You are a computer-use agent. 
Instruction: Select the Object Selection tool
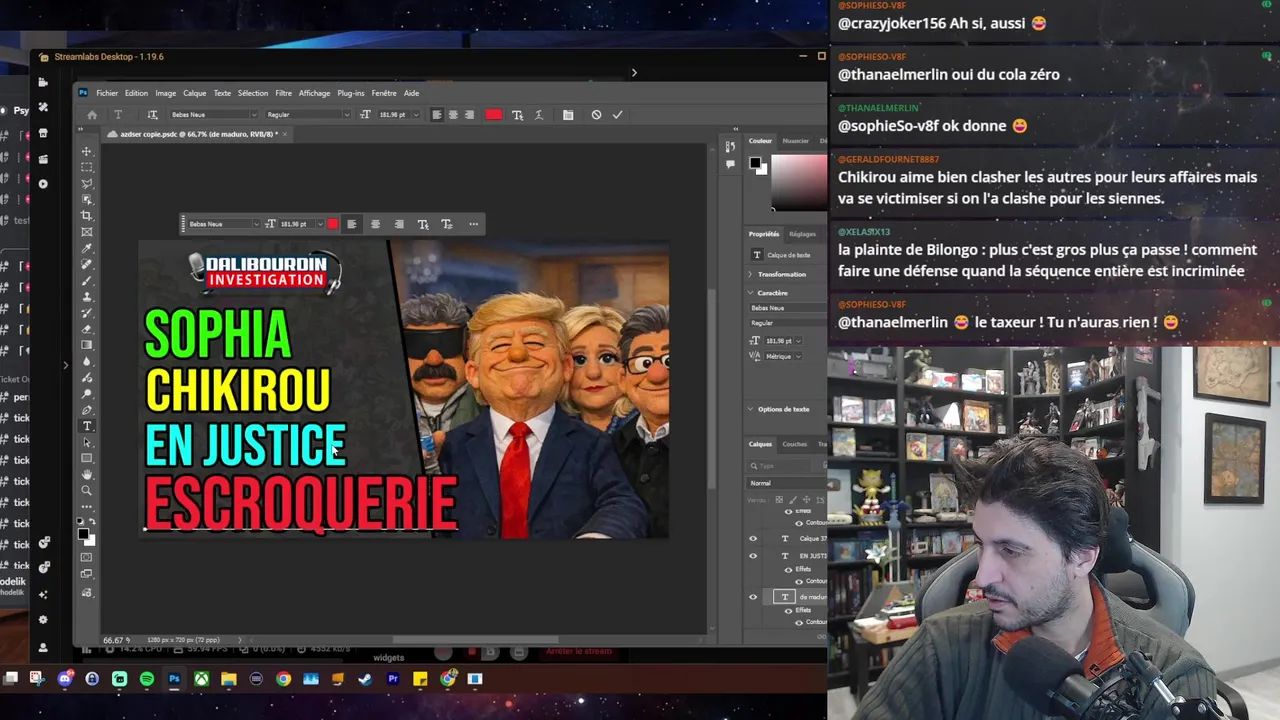[x=87, y=200]
